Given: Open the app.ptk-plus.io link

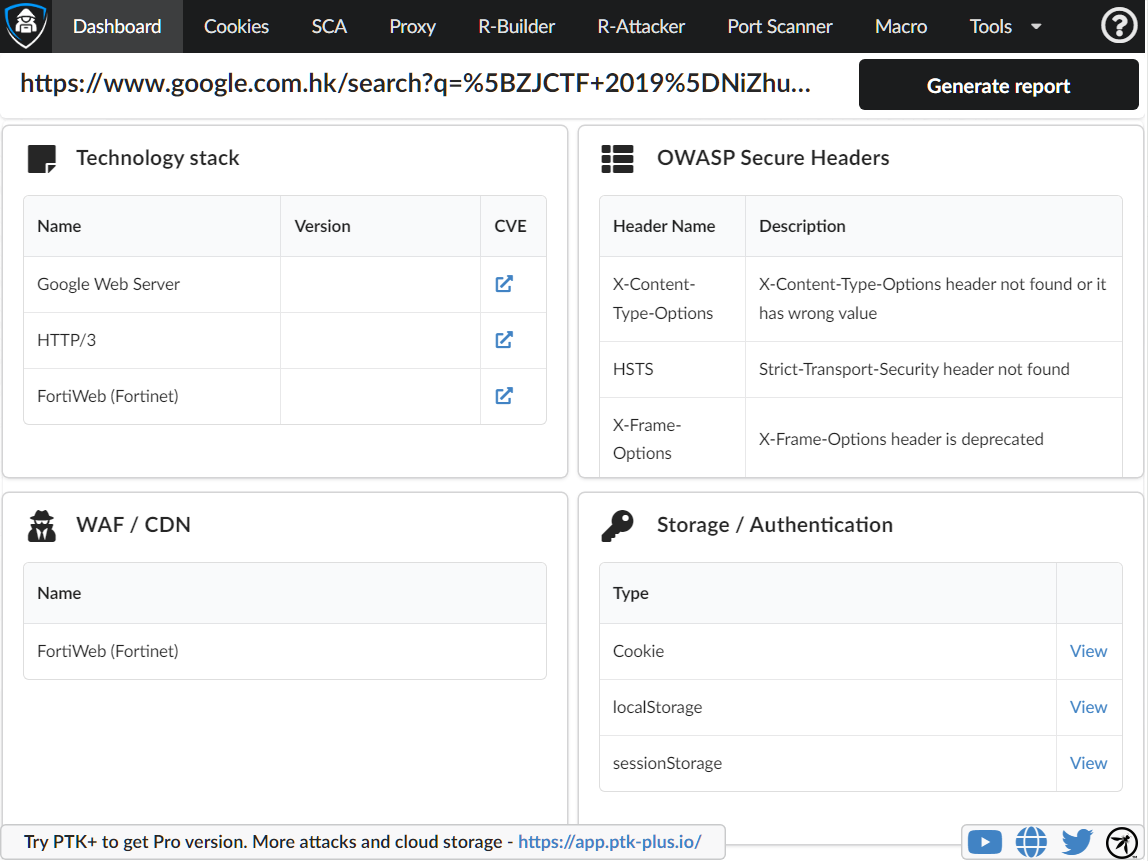Looking at the screenshot, I should [x=609, y=842].
